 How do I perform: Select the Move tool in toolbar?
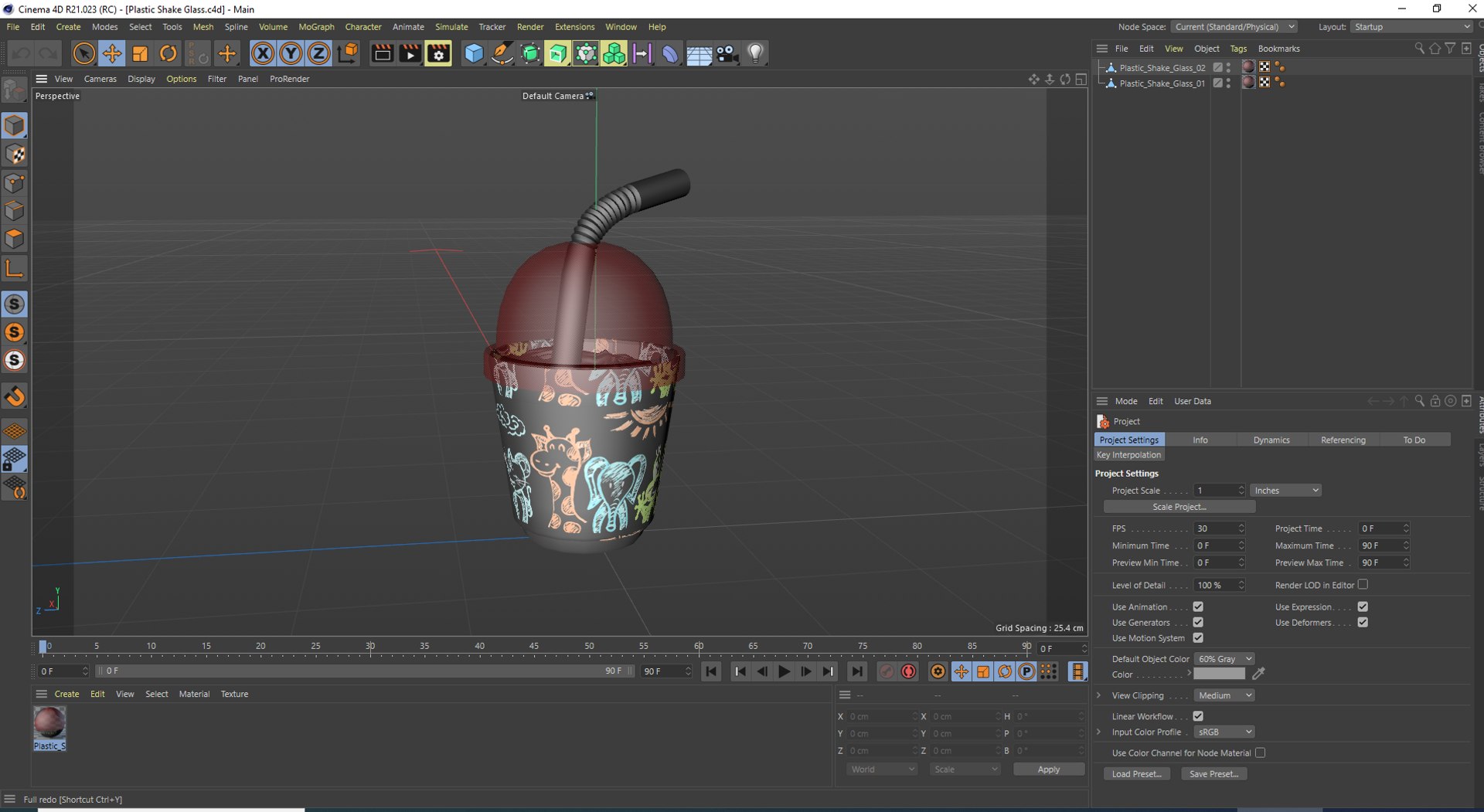[112, 53]
